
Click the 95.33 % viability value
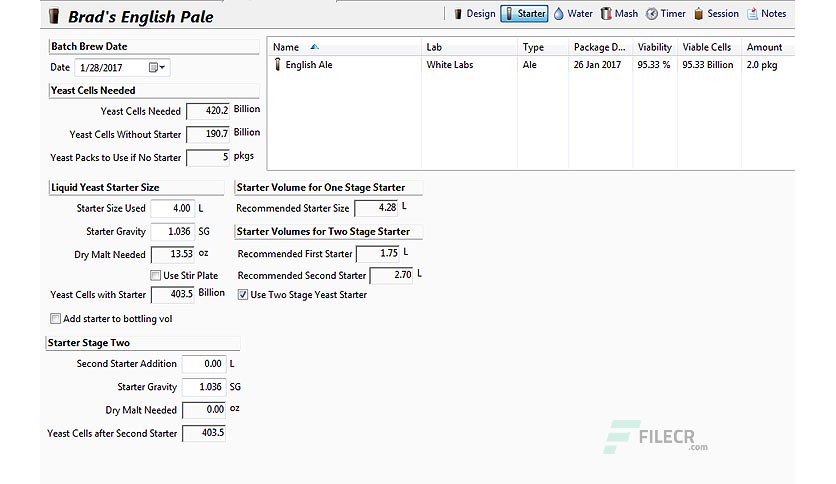654,64
